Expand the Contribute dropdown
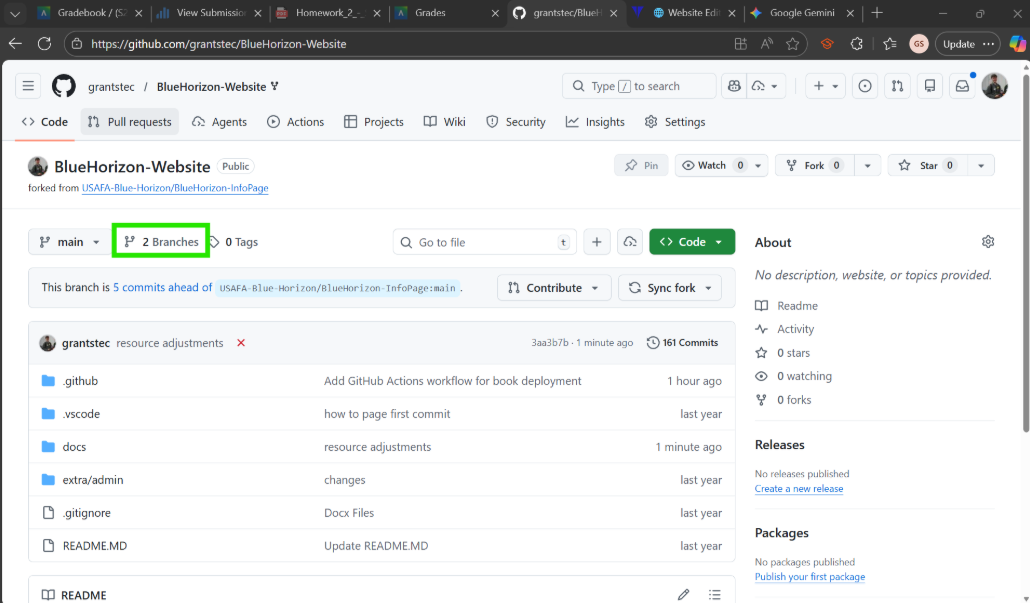This screenshot has width=1030, height=603. tap(554, 288)
